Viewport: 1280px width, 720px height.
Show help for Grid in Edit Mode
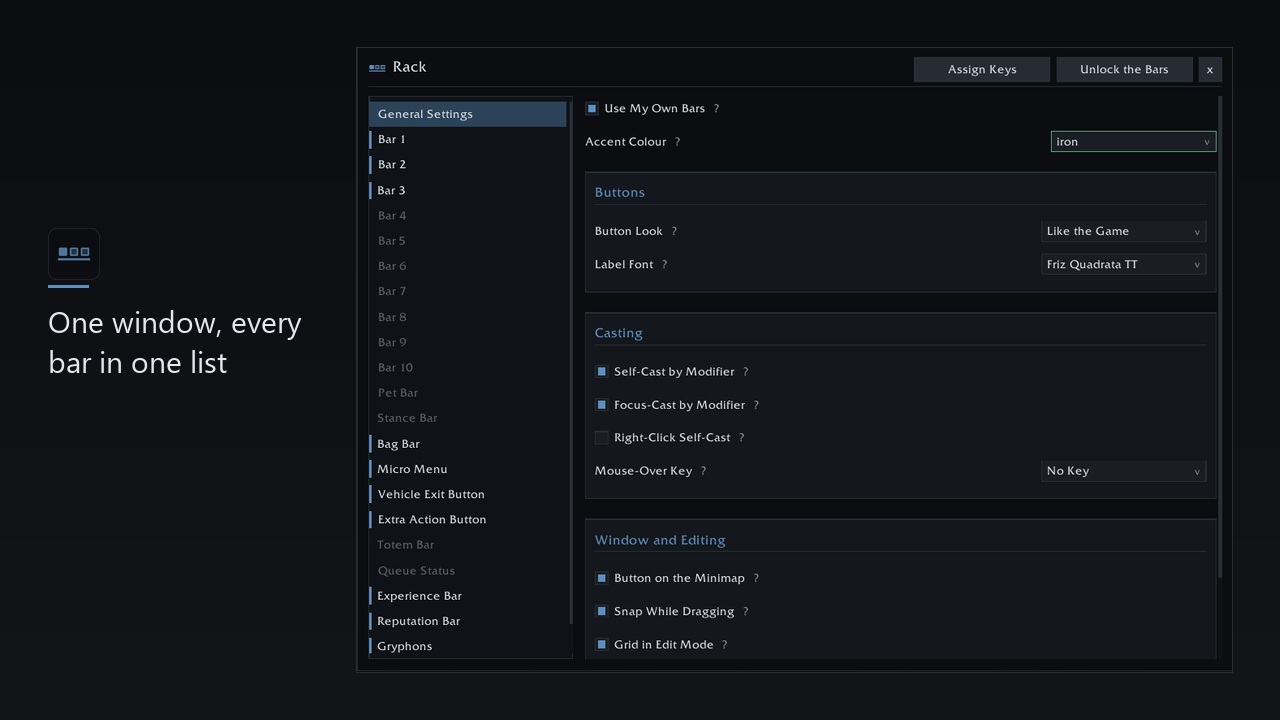coord(724,645)
